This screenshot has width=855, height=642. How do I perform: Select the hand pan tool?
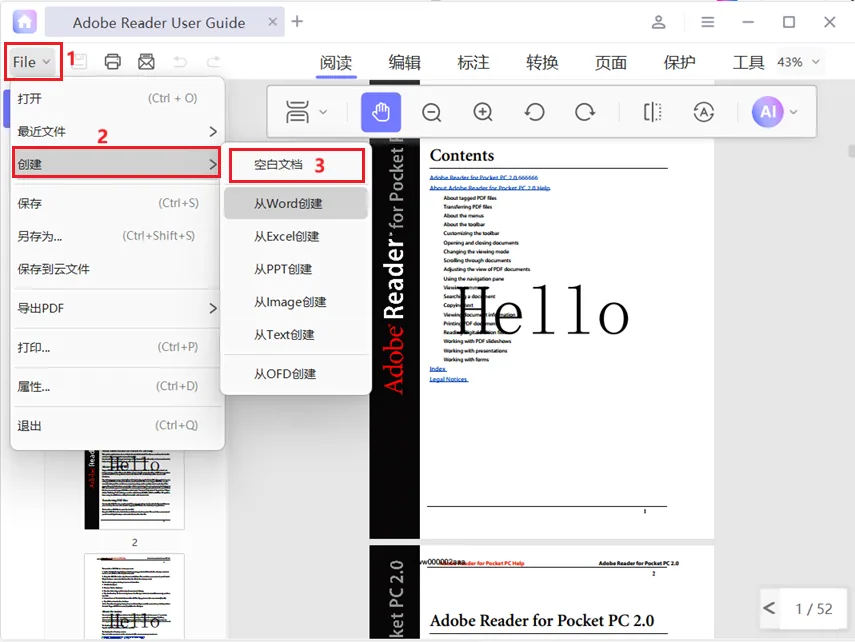[x=381, y=112]
